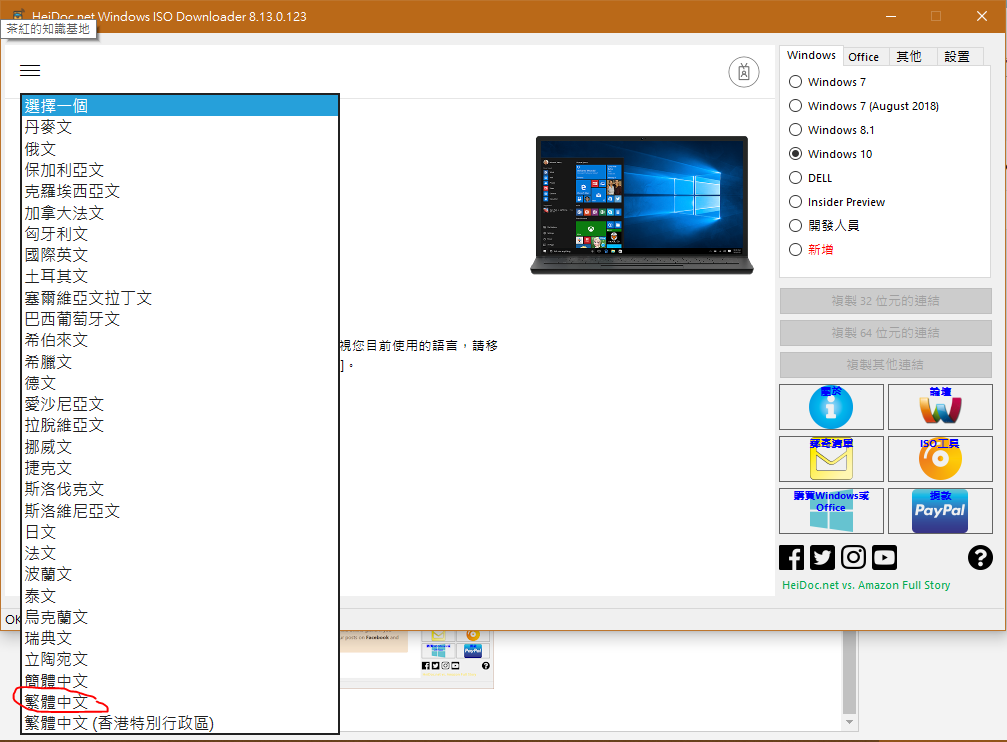
Task: Choose 俄文 from the language list
Action: click(180, 149)
